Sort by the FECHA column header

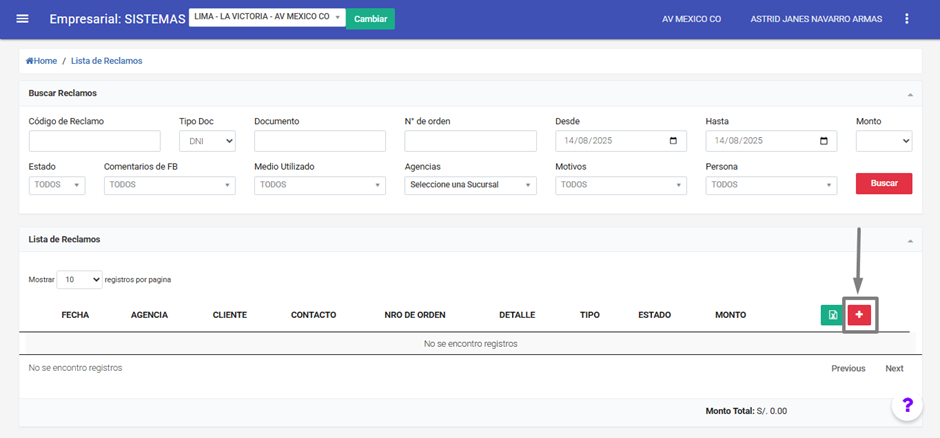click(x=75, y=315)
